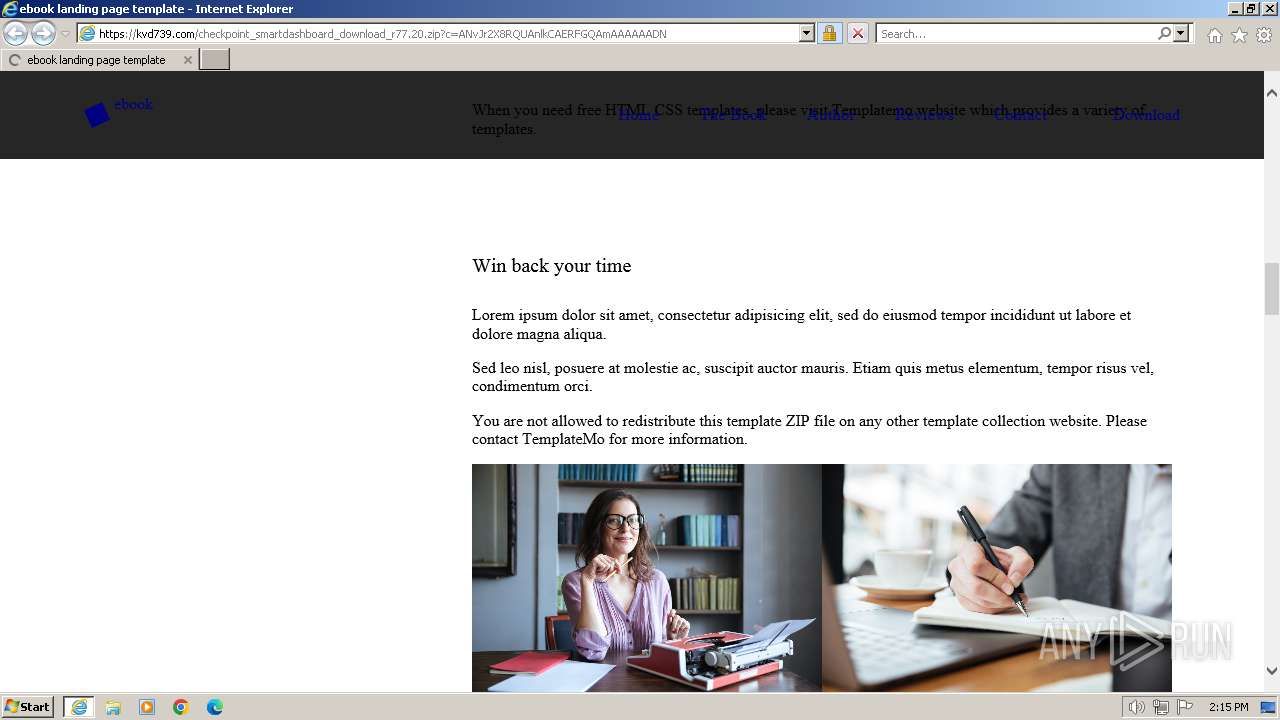Click the scrollbar up arrow
This screenshot has height=720, width=1280.
coord(1272,93)
